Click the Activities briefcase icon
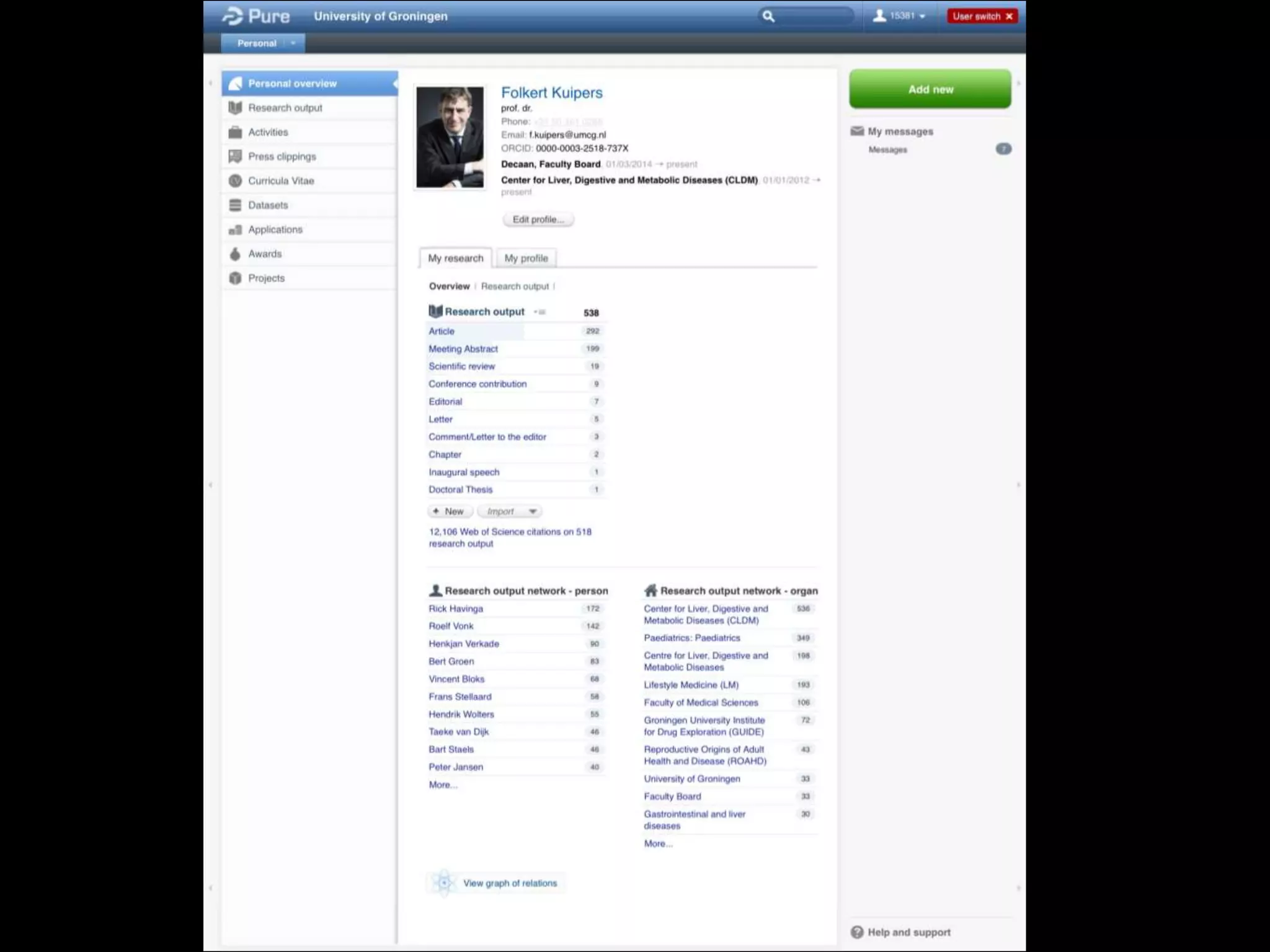Screen dimensions: 1270x952 point(235,132)
